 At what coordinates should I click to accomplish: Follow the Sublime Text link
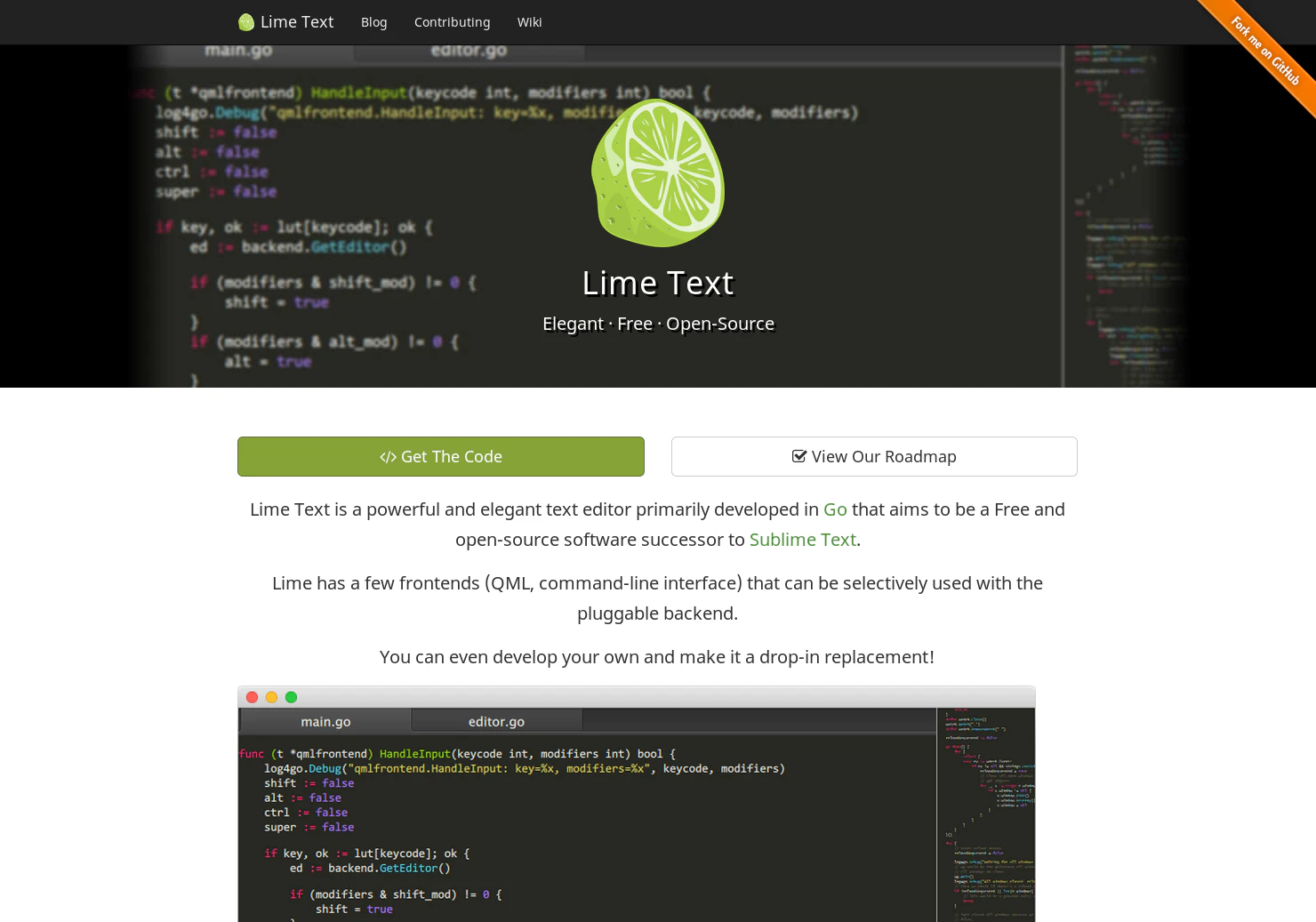click(x=802, y=540)
